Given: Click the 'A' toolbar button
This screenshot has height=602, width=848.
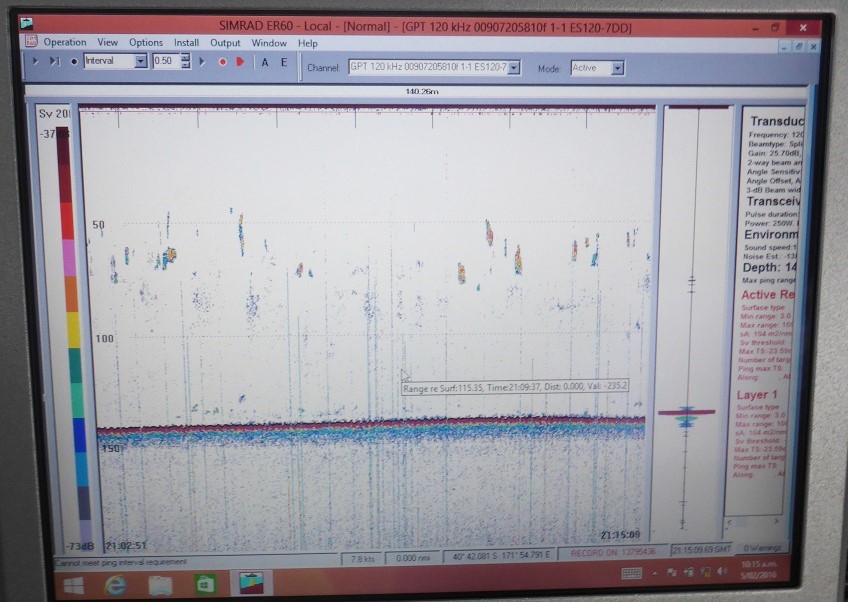Looking at the screenshot, I should pyautogui.click(x=265, y=62).
